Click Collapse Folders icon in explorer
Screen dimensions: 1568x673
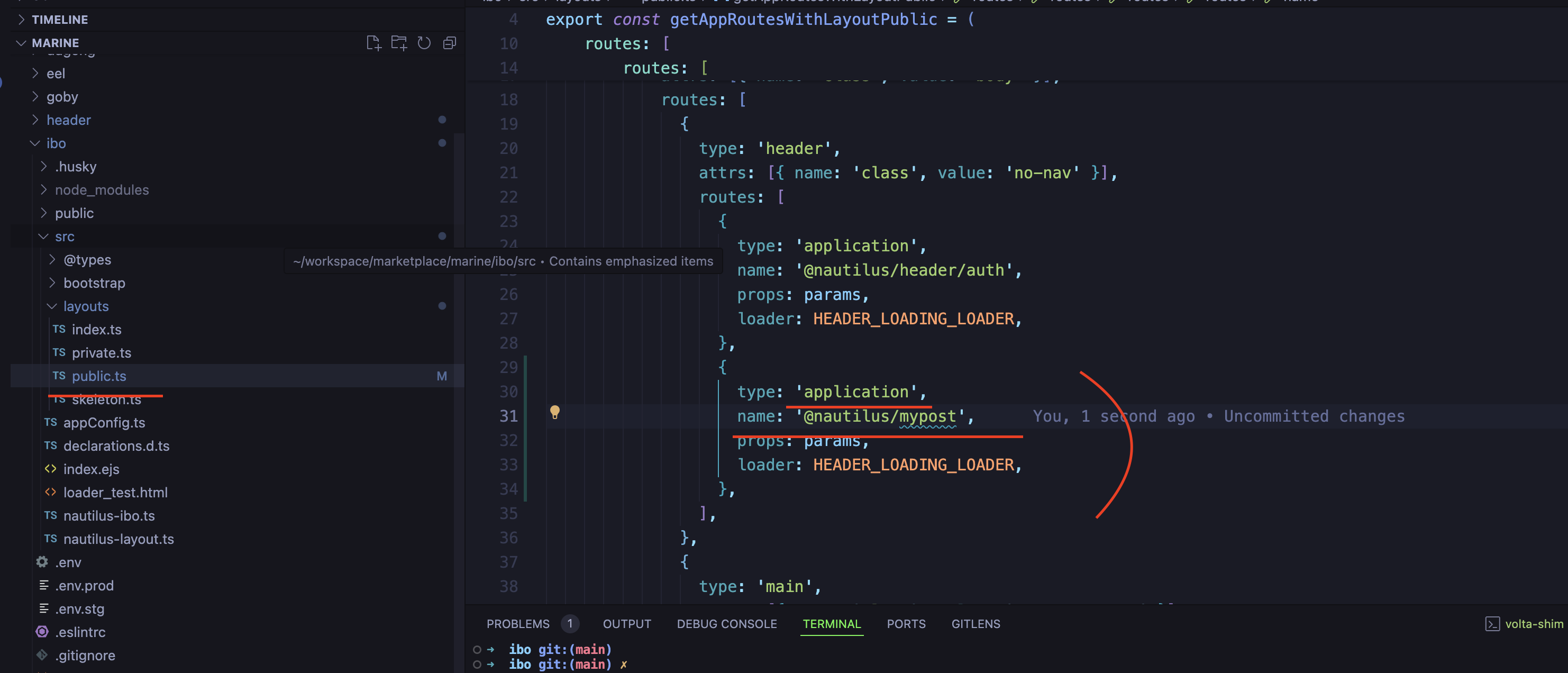click(450, 43)
